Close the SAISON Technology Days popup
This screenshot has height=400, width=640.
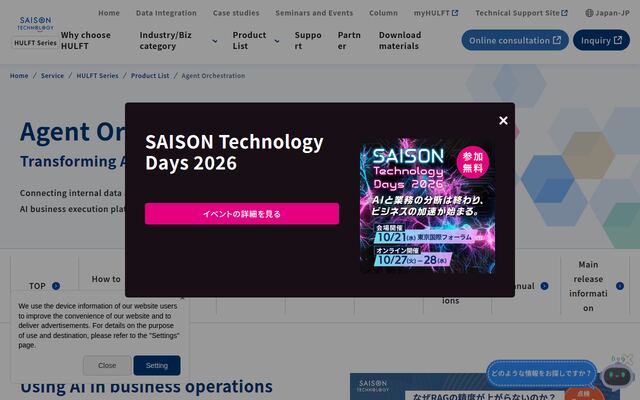[503, 120]
